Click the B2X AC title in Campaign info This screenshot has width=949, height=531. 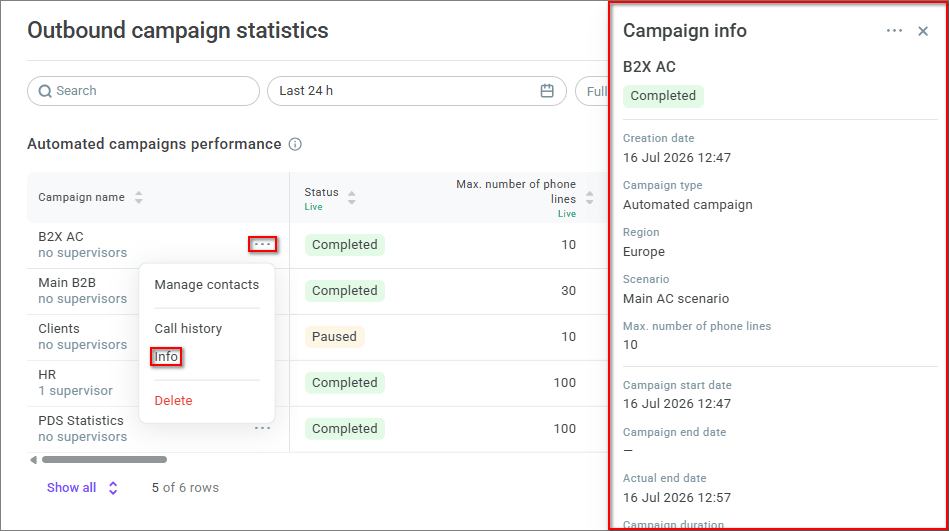pyautogui.click(x=649, y=67)
